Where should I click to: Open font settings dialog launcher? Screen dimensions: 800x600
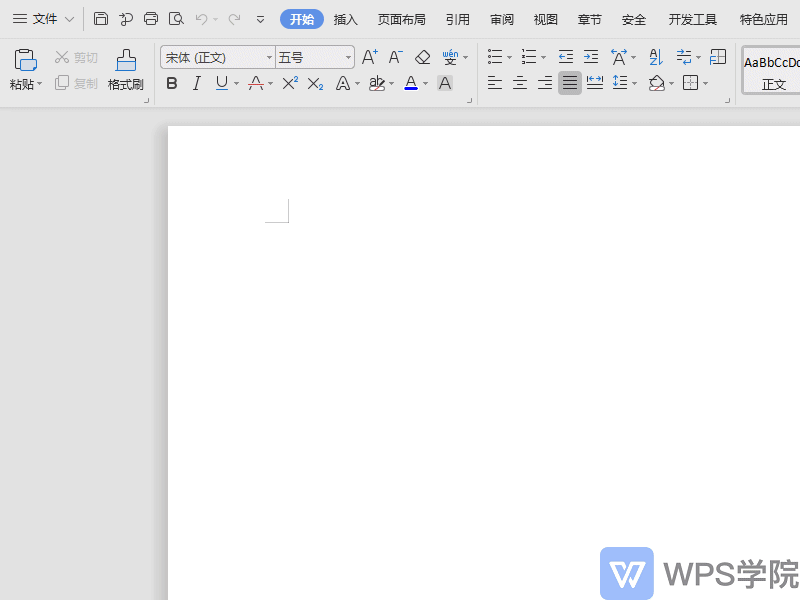[x=469, y=101]
